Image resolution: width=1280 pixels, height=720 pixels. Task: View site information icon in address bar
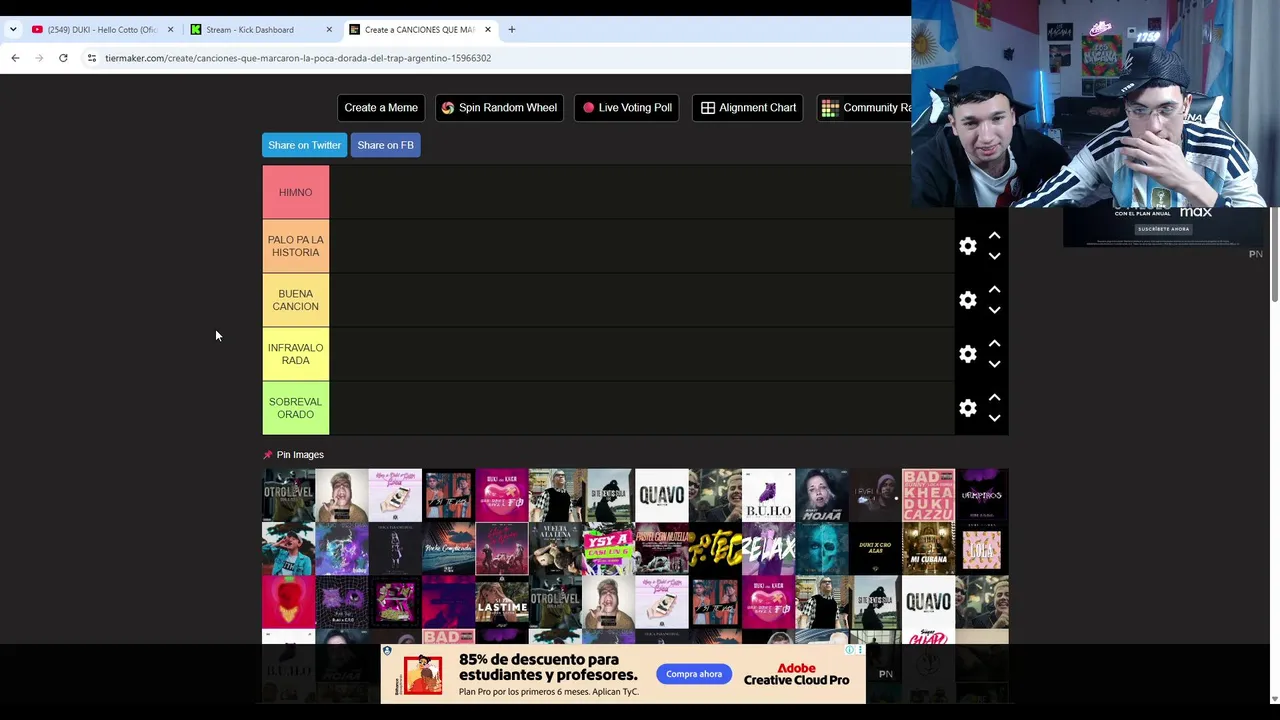pos(92,58)
